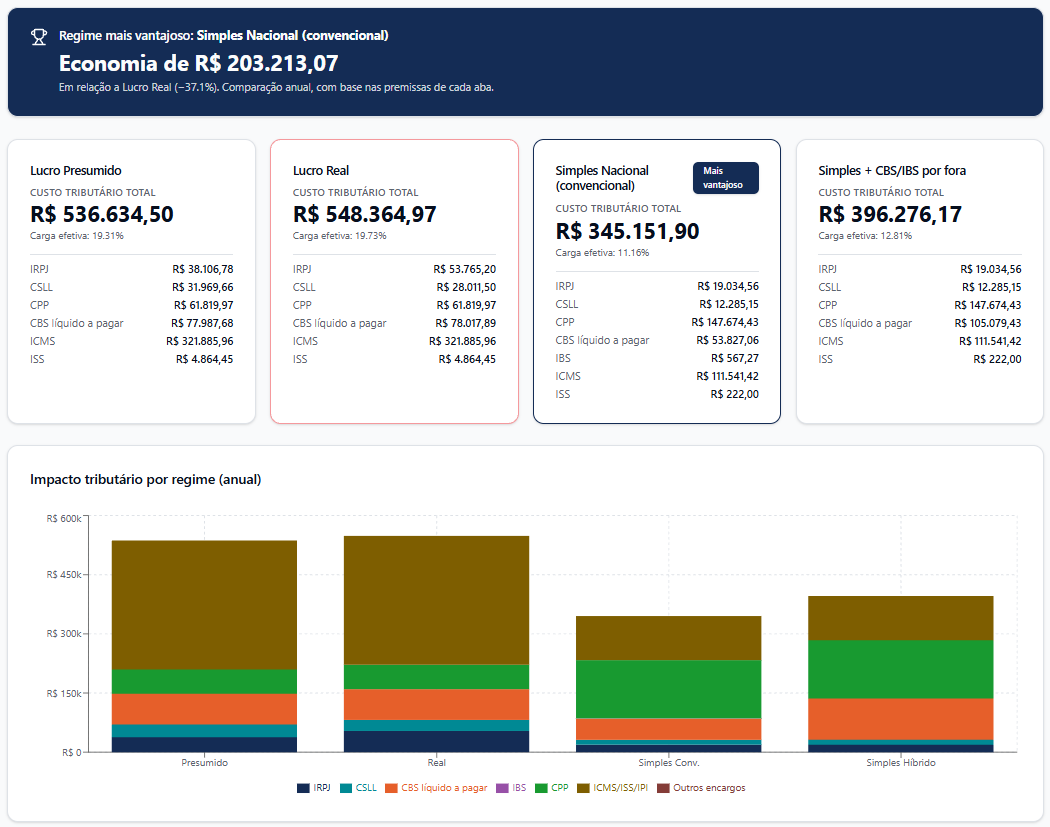Click 'Carga efetiva: 19.31%' text

point(77,236)
